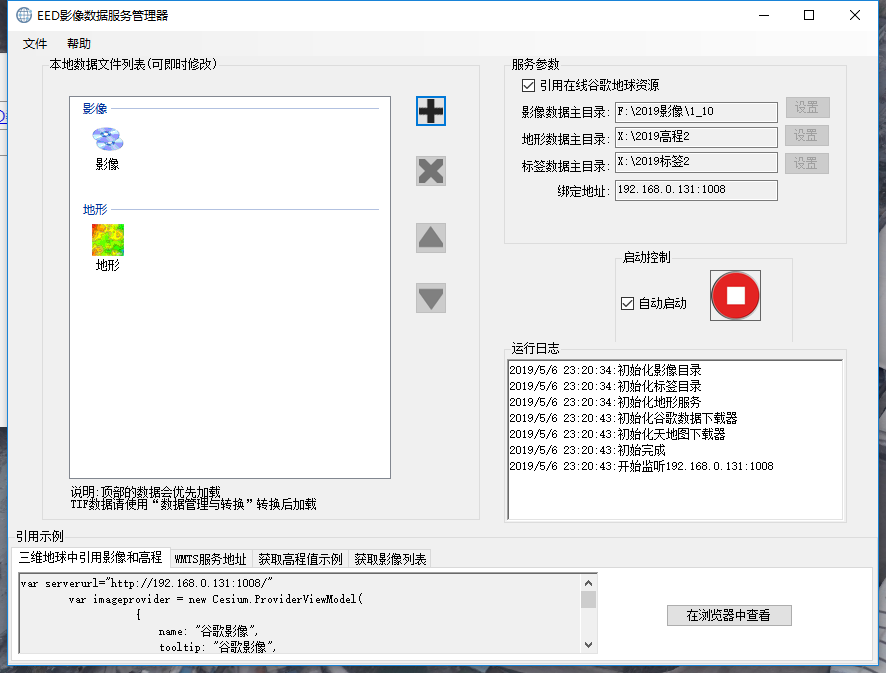
Task: Move item down with the down arrow
Action: pos(431,298)
